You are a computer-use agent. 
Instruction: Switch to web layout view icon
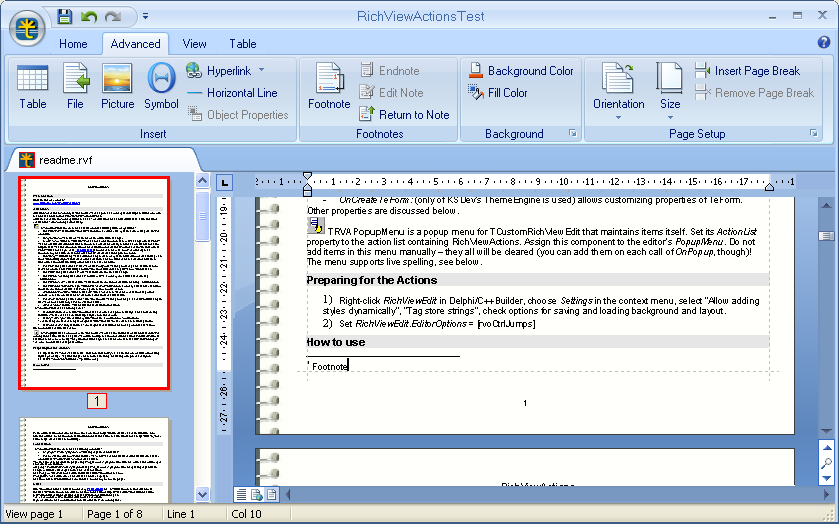(256, 495)
